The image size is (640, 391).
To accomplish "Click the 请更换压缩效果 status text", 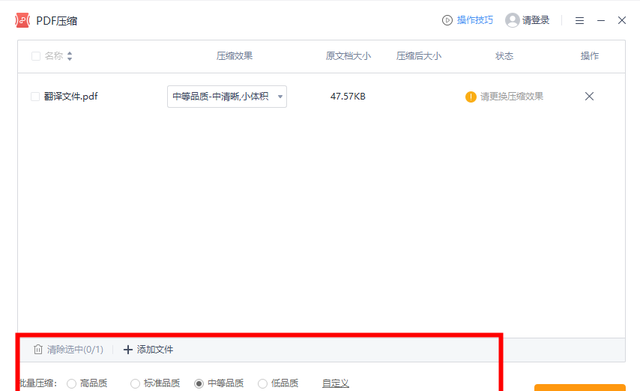I will tap(511, 96).
